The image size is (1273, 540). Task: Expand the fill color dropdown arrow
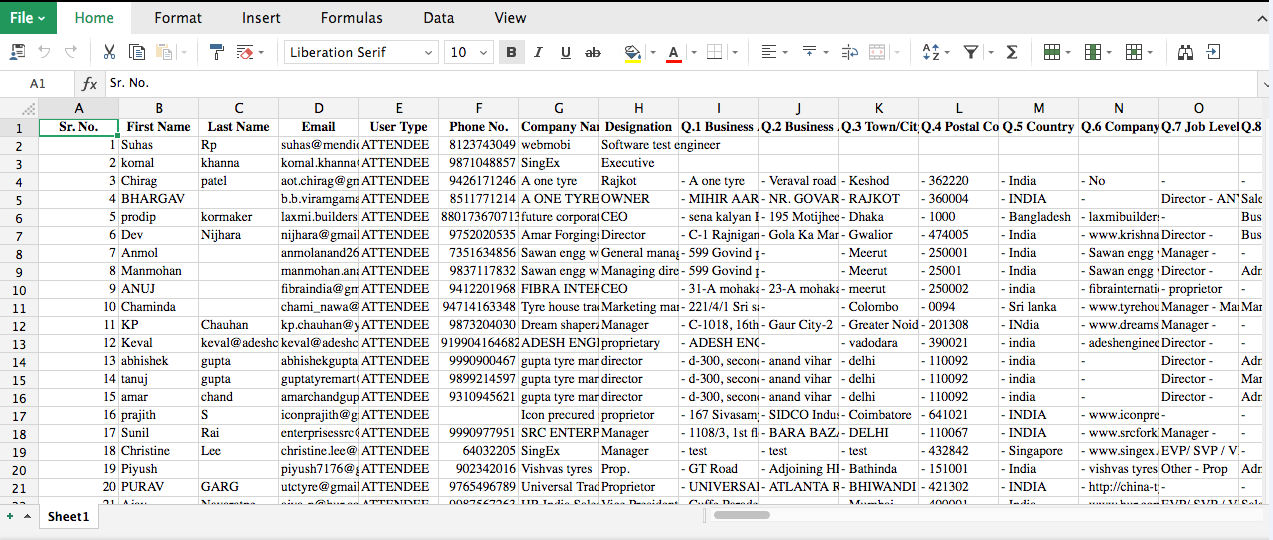click(653, 52)
